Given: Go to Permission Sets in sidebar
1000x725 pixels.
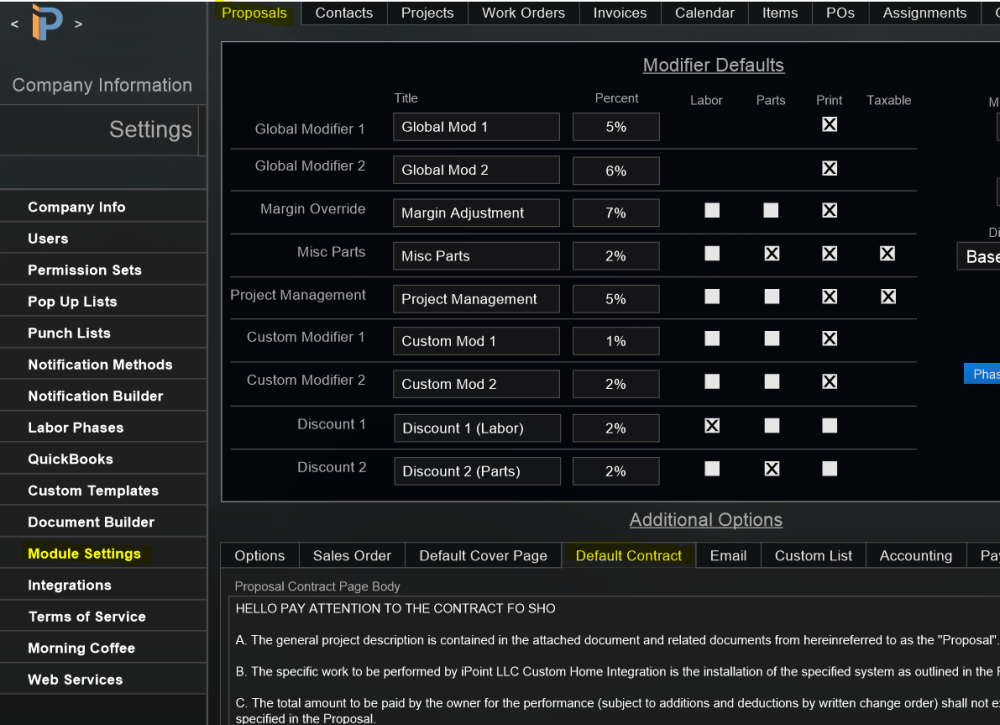Looking at the screenshot, I should [85, 270].
